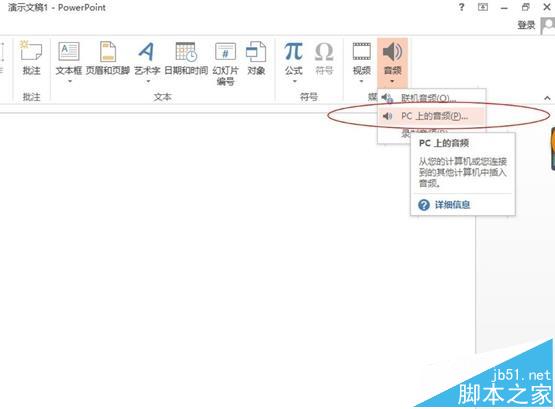This screenshot has width=555, height=409.
Task: Open PowerPoint help question mark
Action: click(461, 7)
